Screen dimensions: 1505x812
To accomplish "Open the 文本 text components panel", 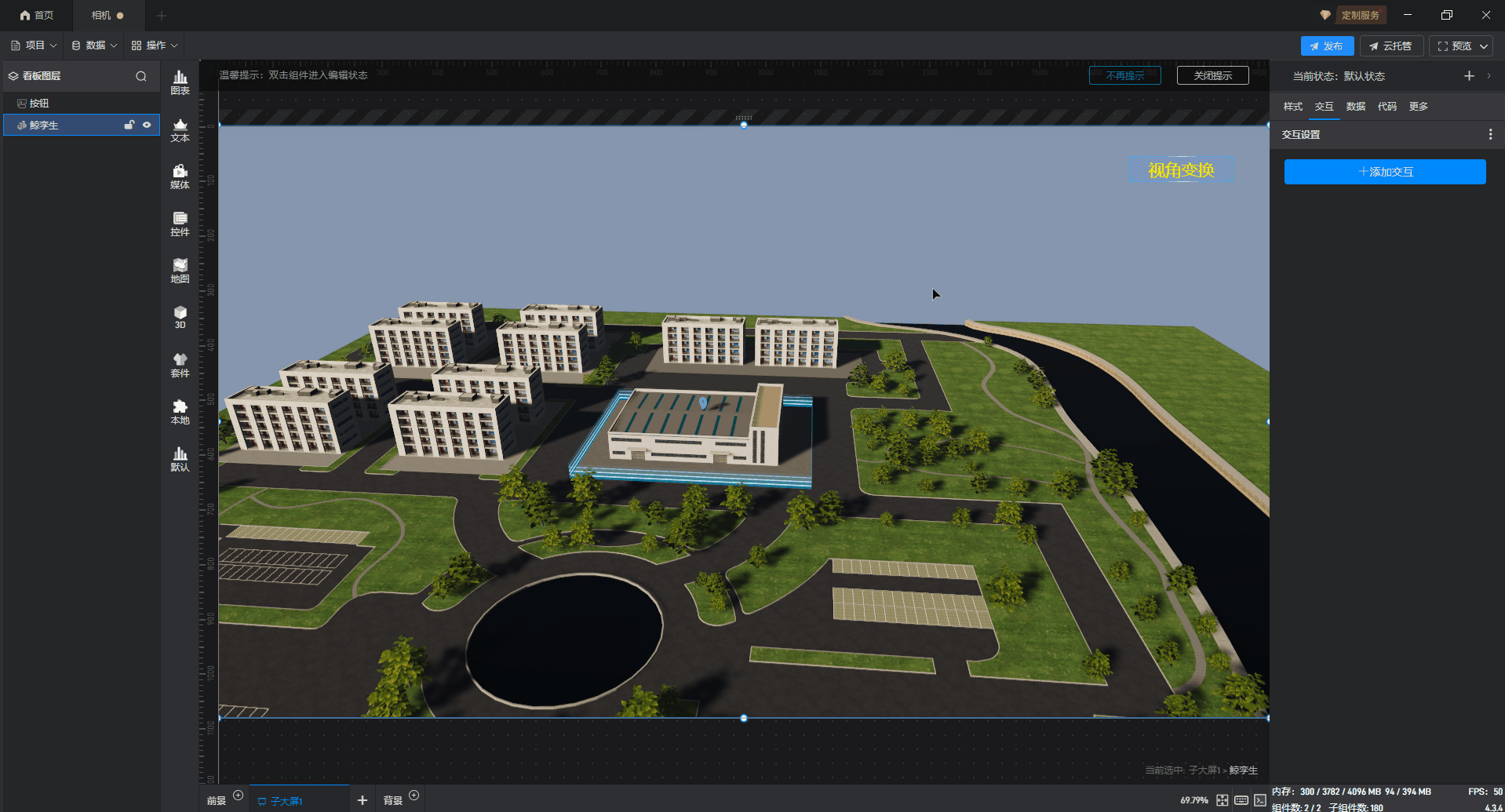I will [180, 129].
